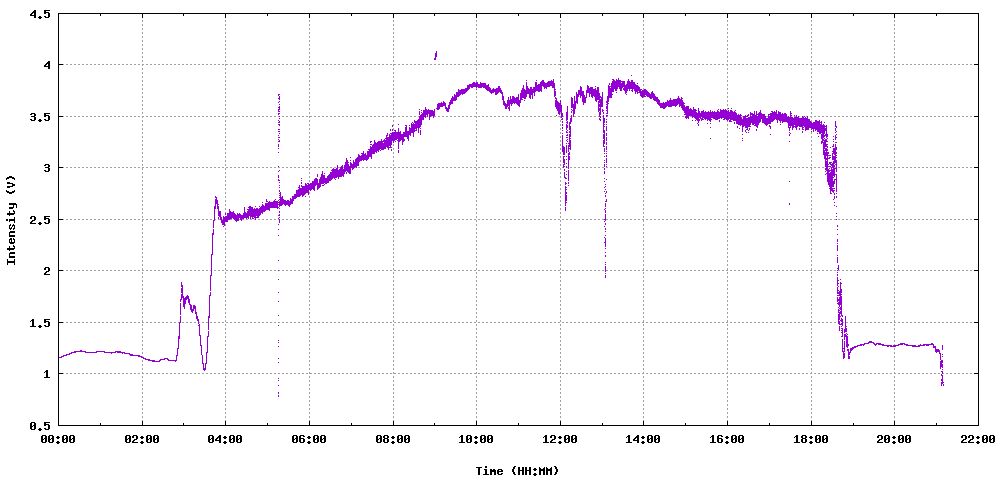The image size is (1000, 480).
Task: Click the 1 y-axis tick label
Action: 47,374
